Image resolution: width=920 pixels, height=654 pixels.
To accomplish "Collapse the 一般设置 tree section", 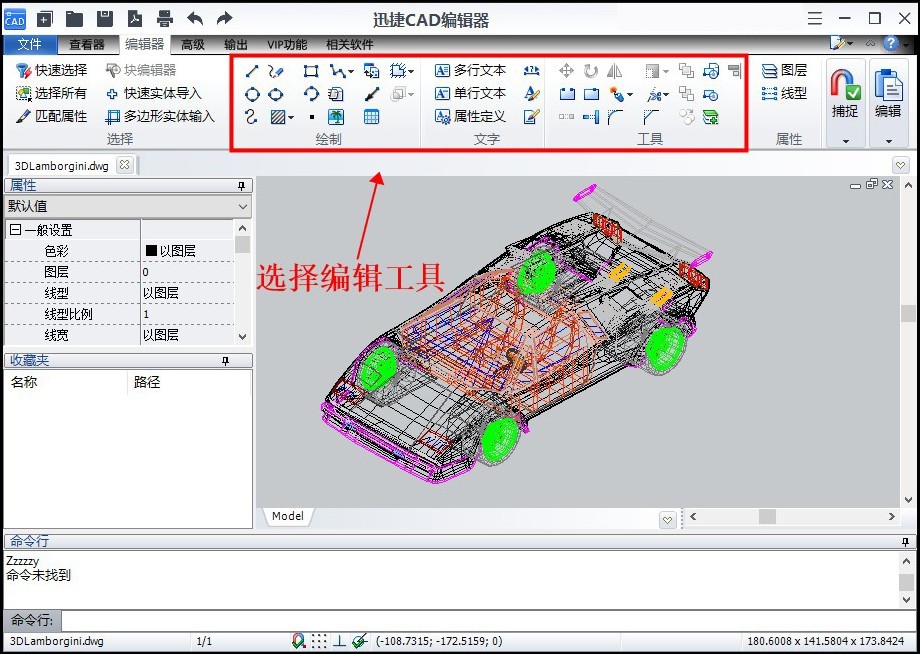I will click(15, 230).
